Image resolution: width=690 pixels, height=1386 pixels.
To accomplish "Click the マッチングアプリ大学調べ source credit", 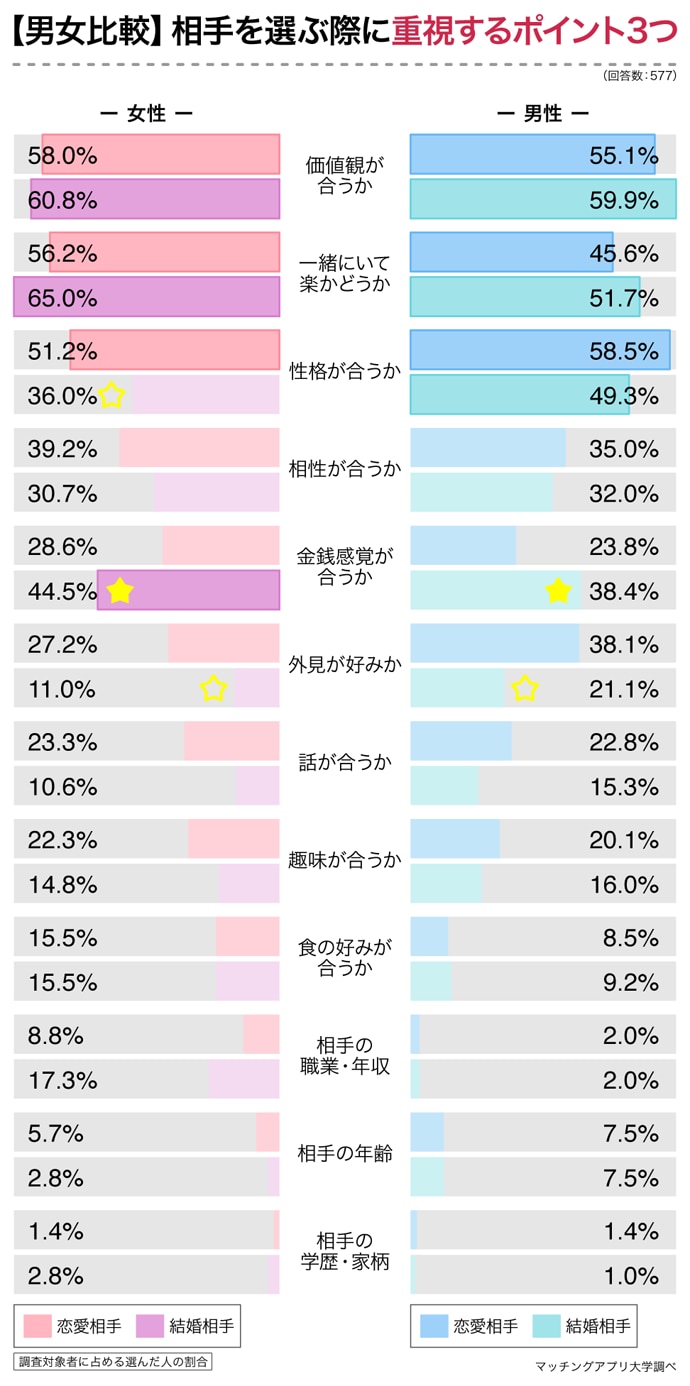I will tap(606, 1366).
